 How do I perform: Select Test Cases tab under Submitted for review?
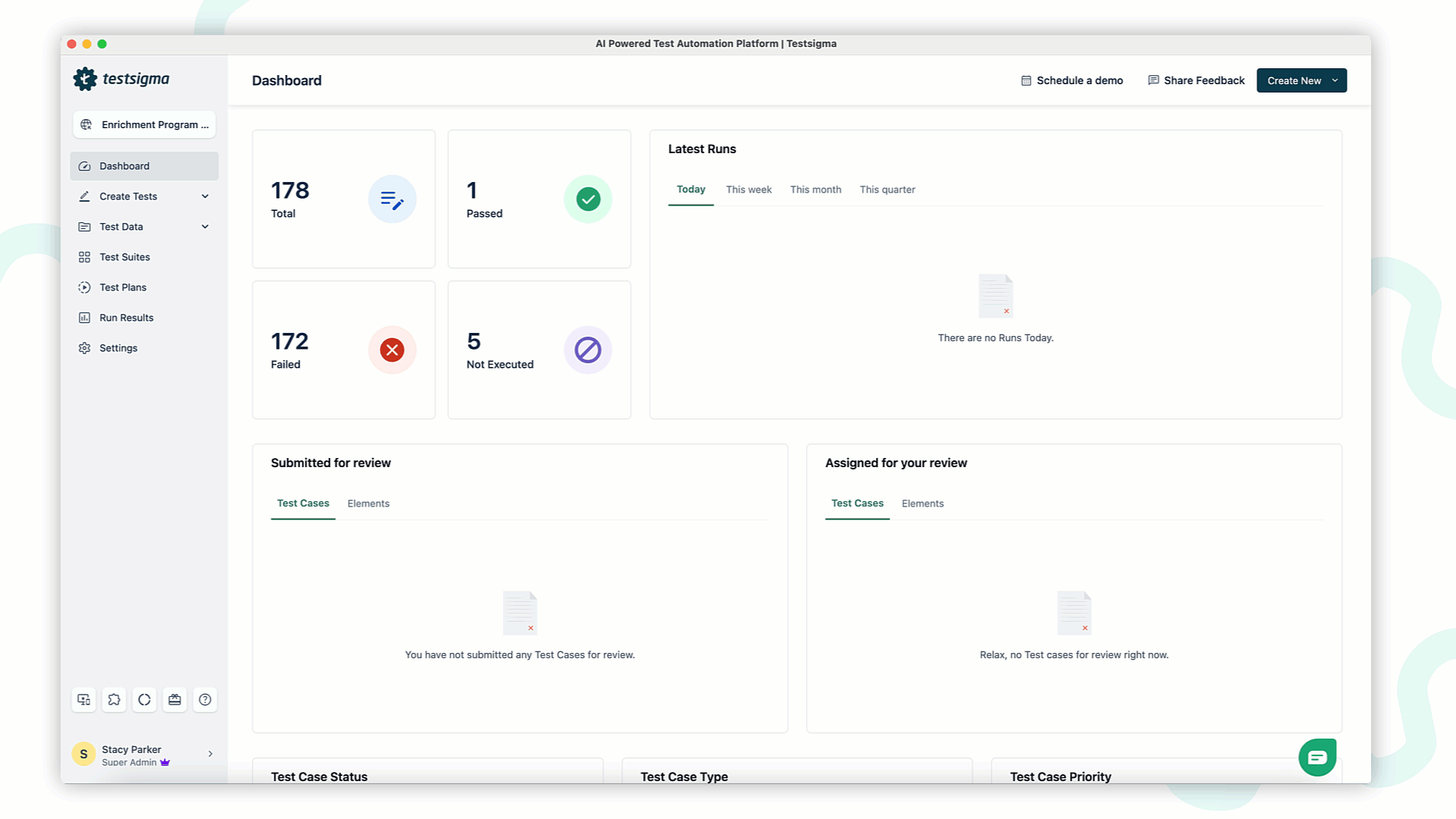point(303,504)
